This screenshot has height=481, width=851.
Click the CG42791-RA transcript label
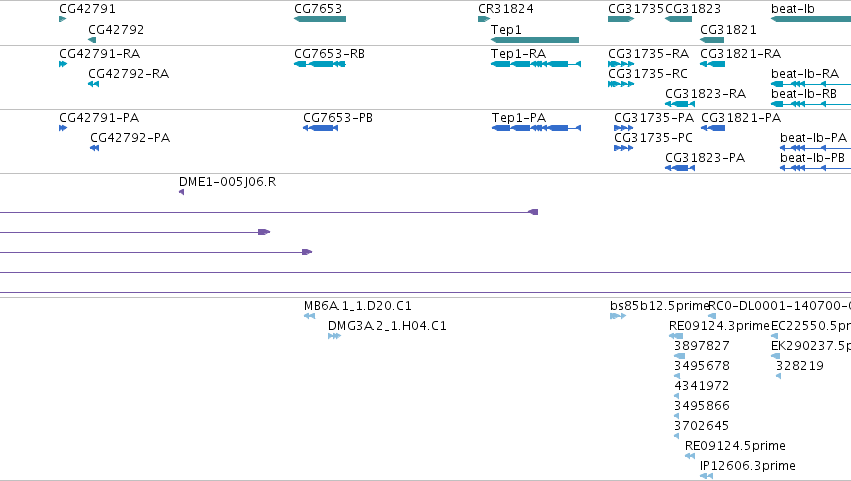100,53
